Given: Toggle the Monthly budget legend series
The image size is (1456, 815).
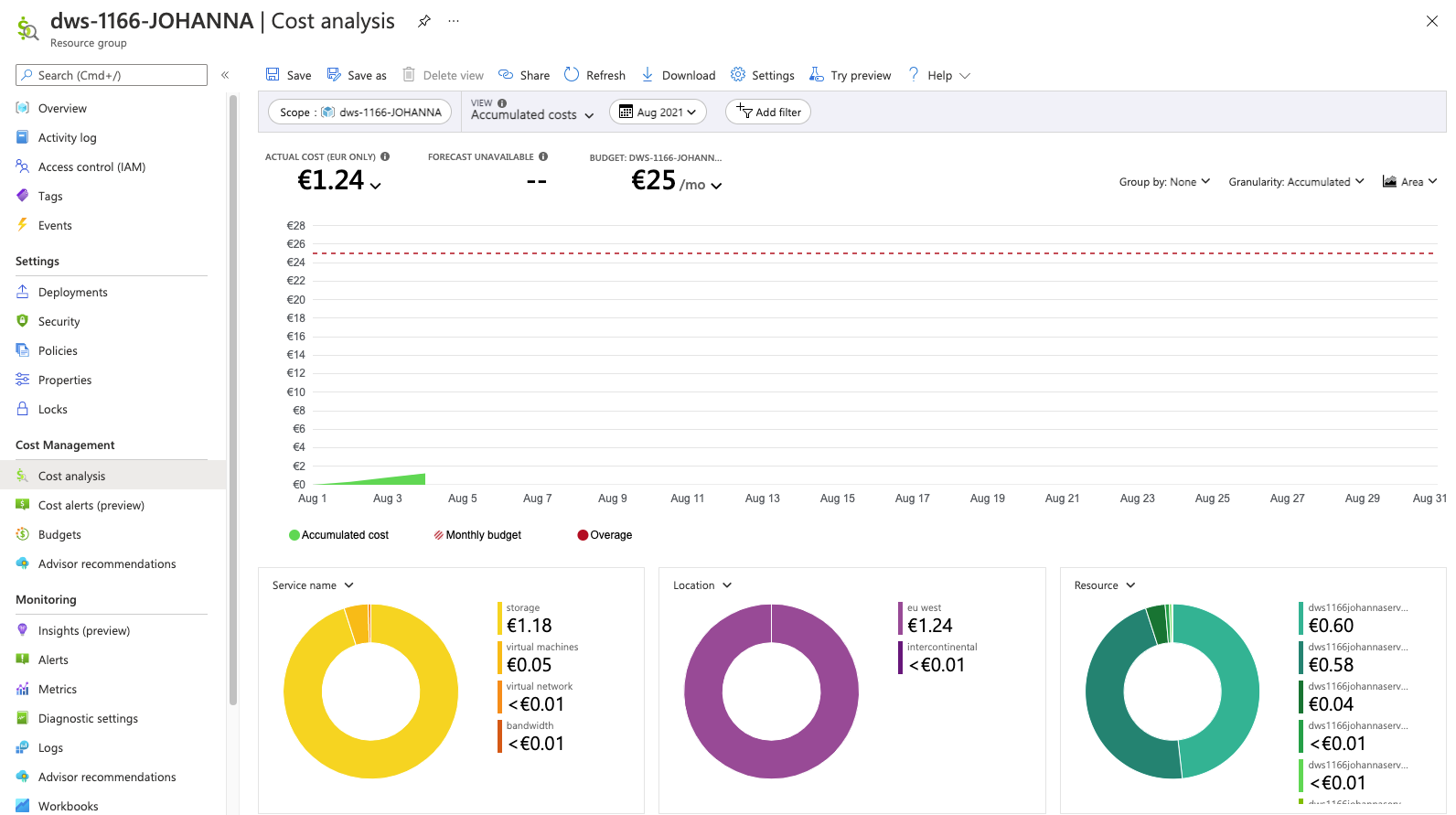Looking at the screenshot, I should point(477,535).
